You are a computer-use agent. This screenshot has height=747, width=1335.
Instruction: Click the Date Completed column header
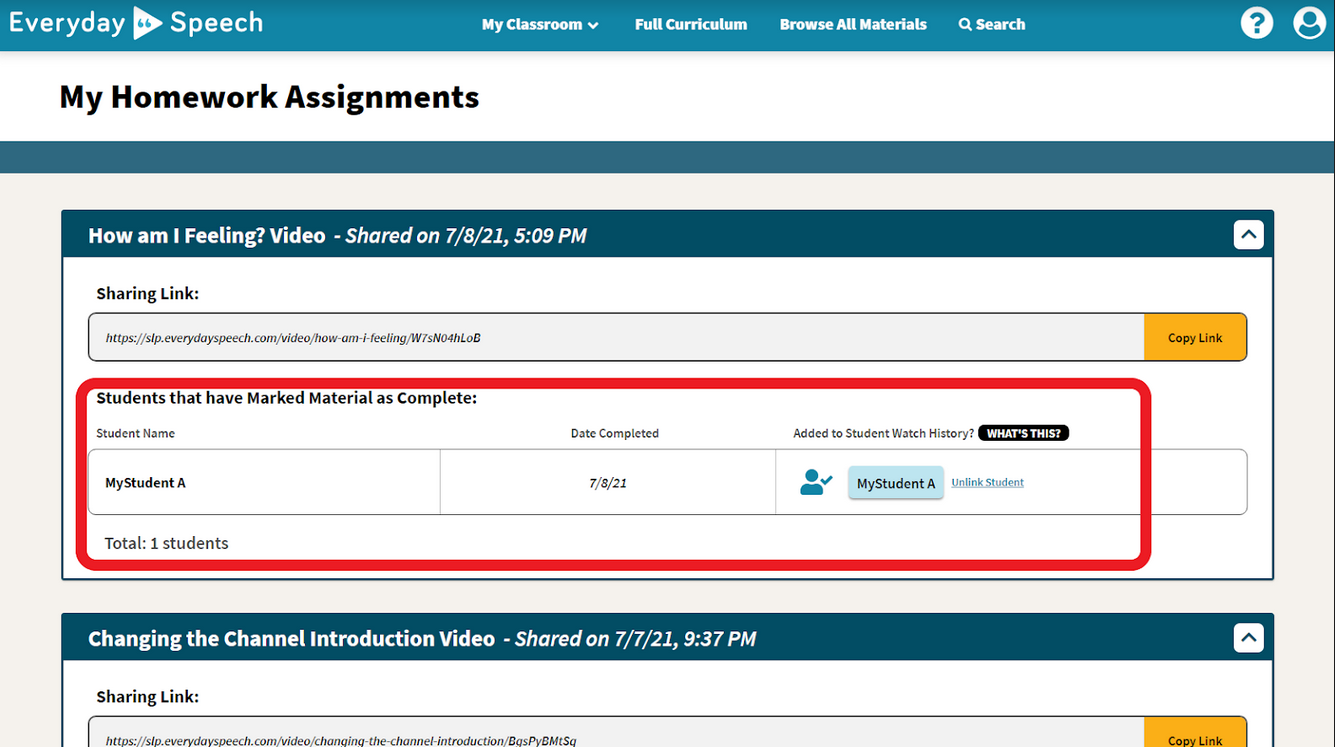click(x=615, y=433)
